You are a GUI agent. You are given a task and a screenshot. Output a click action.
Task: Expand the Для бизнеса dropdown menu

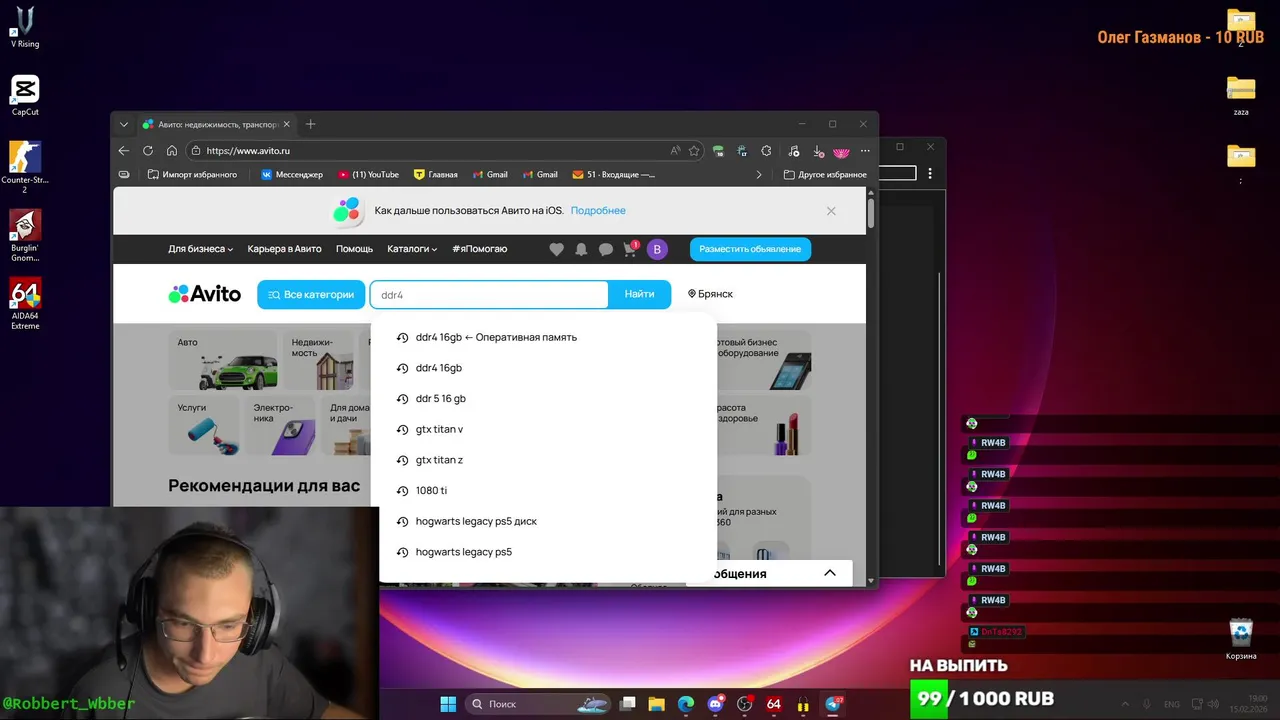click(201, 249)
